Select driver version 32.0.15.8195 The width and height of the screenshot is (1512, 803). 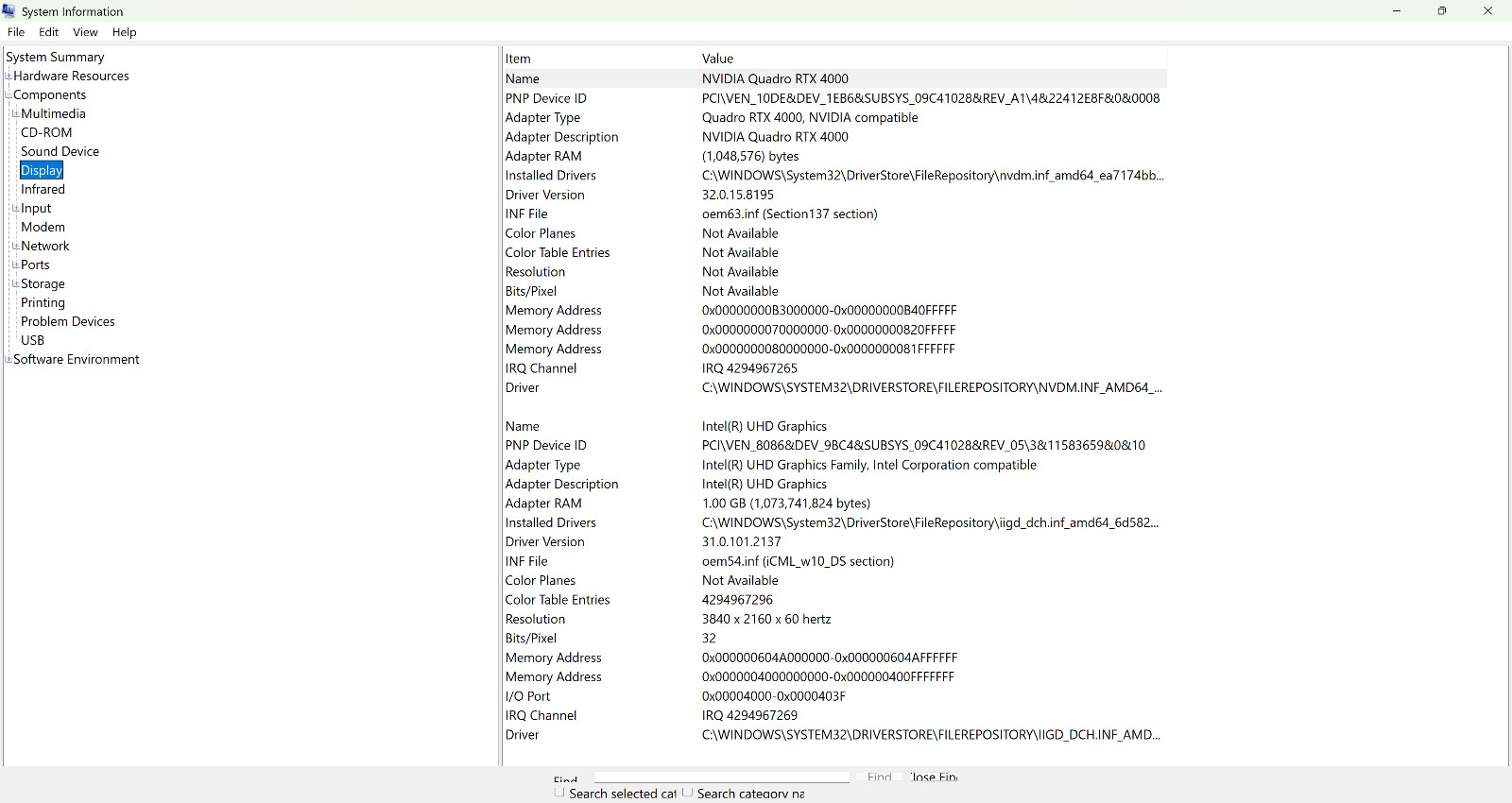pyautogui.click(x=738, y=196)
